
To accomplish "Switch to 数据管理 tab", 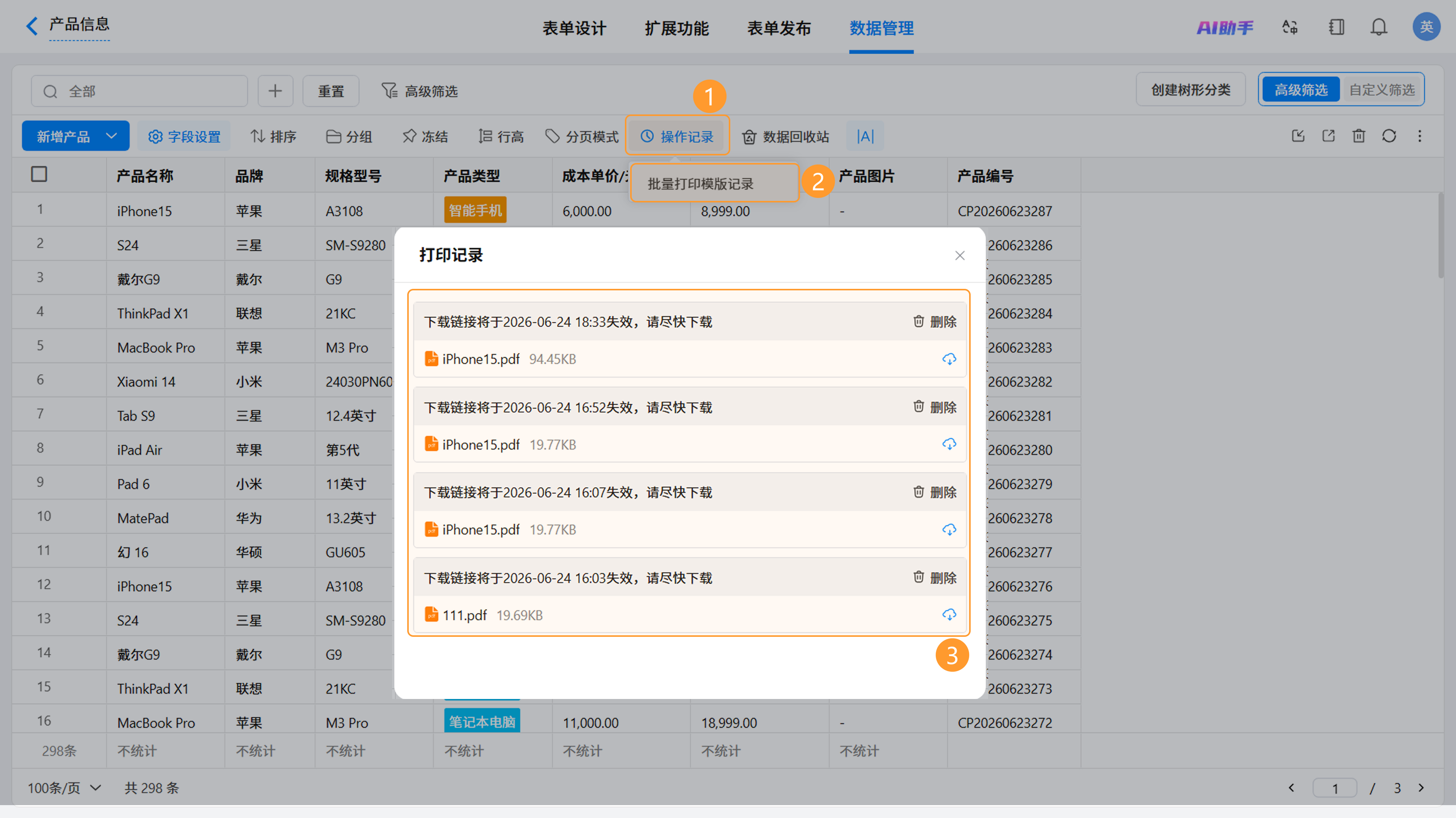I will (x=881, y=28).
